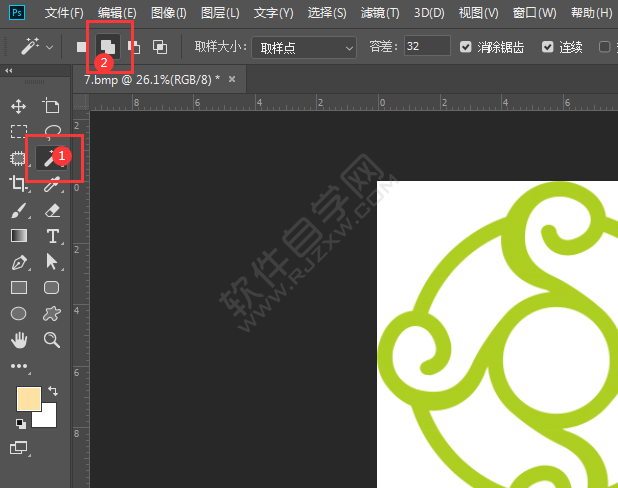Toggle the unchecked checkbox after 连续
618x488 pixels.
(604, 47)
